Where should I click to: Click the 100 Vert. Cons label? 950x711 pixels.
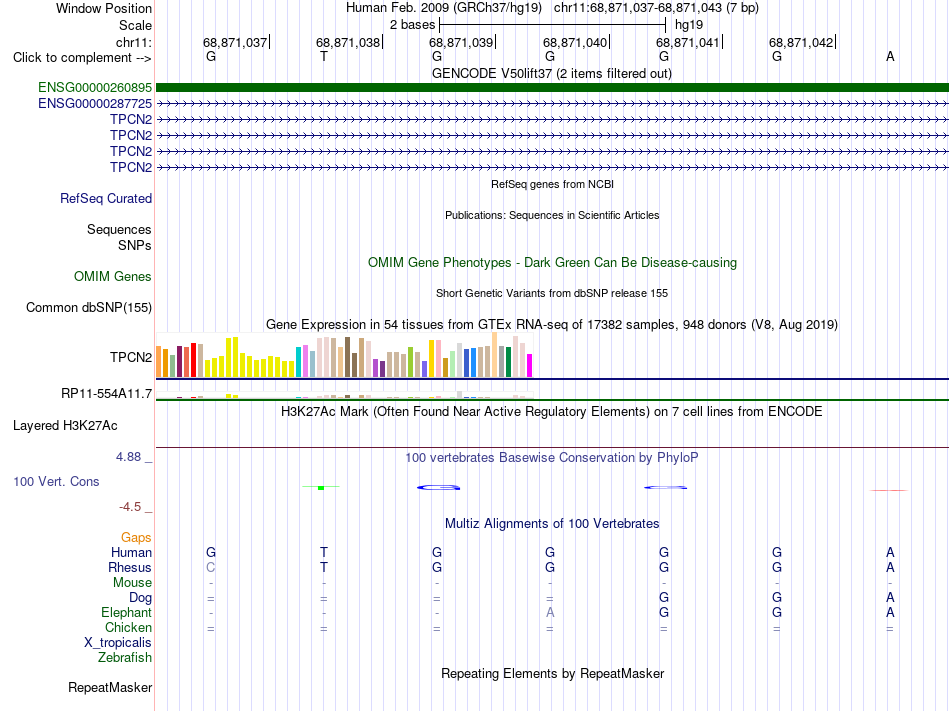coord(56,481)
